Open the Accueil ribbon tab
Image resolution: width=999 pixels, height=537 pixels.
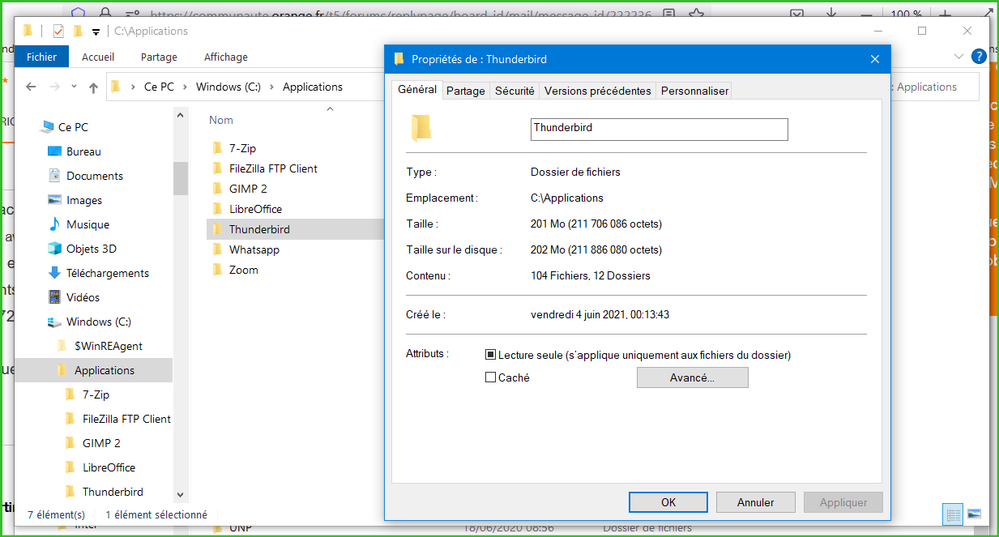tap(98, 57)
